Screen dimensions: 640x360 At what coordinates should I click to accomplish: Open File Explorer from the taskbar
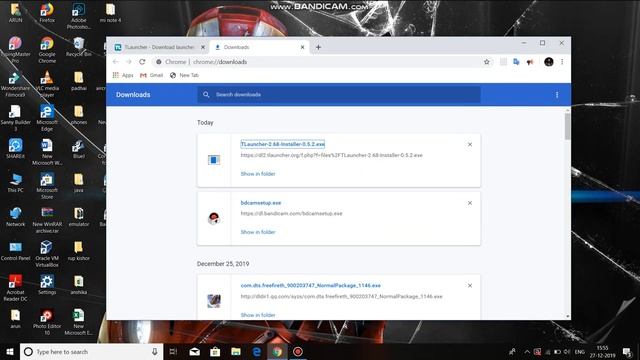236,351
